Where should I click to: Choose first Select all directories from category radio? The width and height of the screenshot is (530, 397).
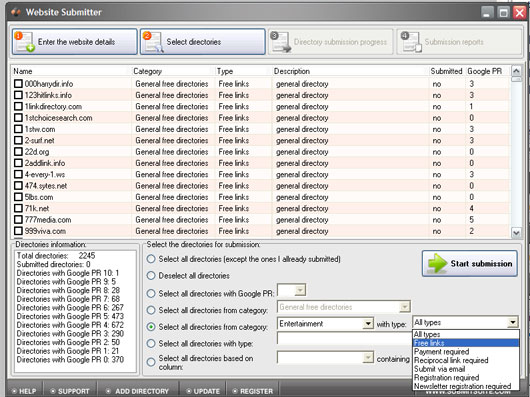(x=151, y=310)
